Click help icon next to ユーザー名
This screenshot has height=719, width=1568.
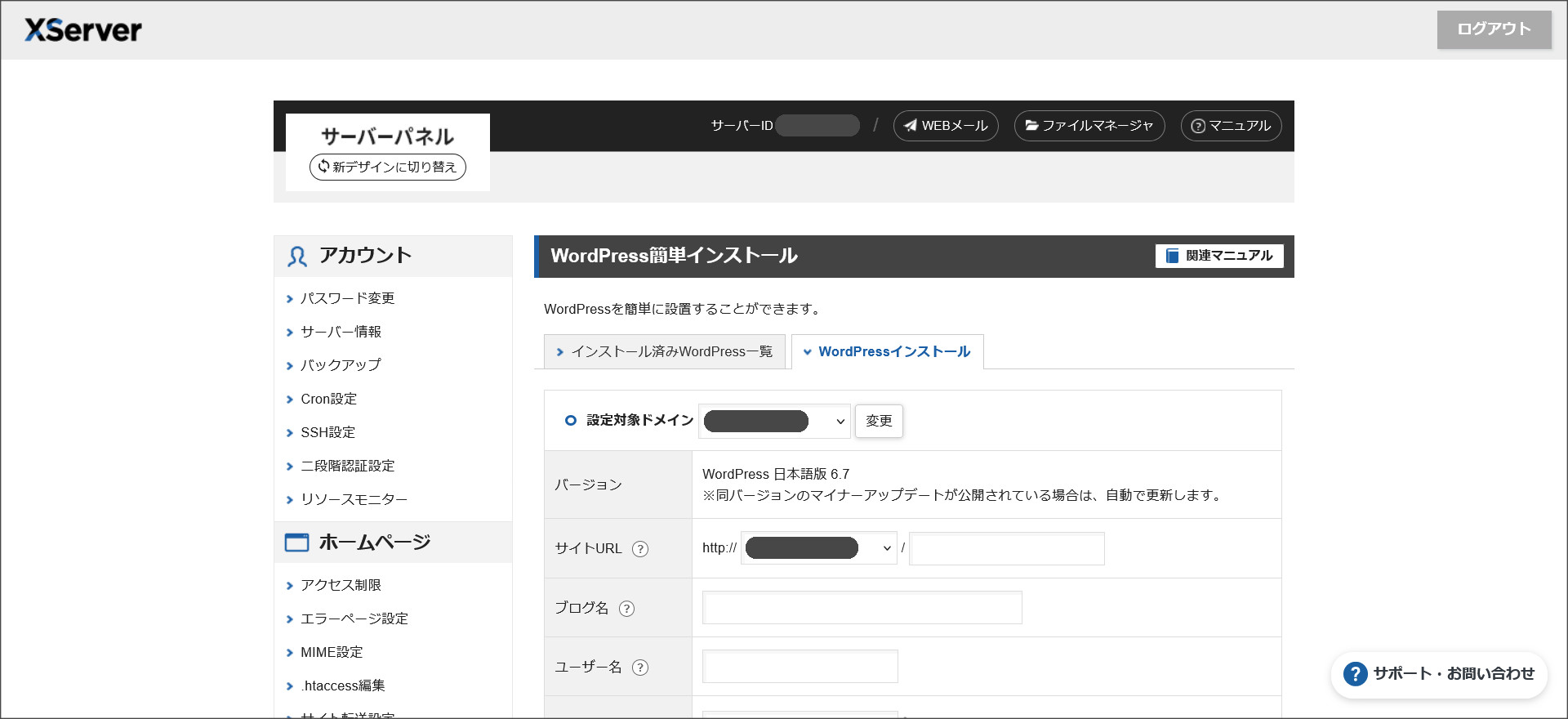(x=640, y=668)
